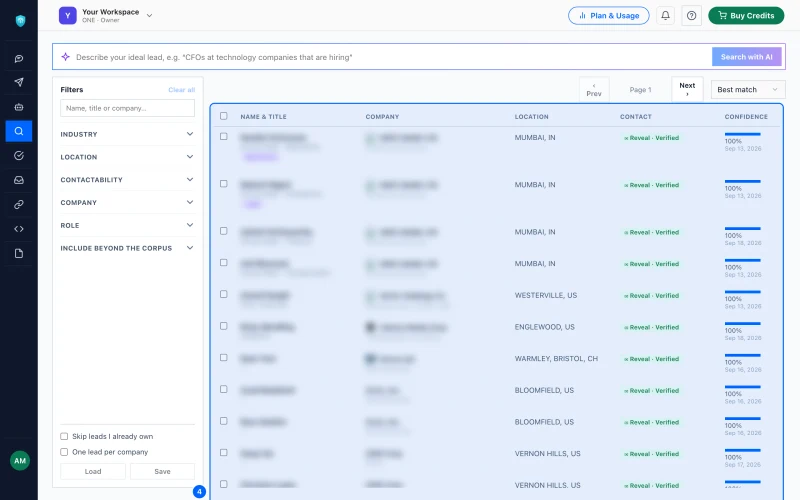The height and width of the screenshot is (500, 800).
Task: Click the WESTERVILLE, US location cell
Action: [545, 295]
